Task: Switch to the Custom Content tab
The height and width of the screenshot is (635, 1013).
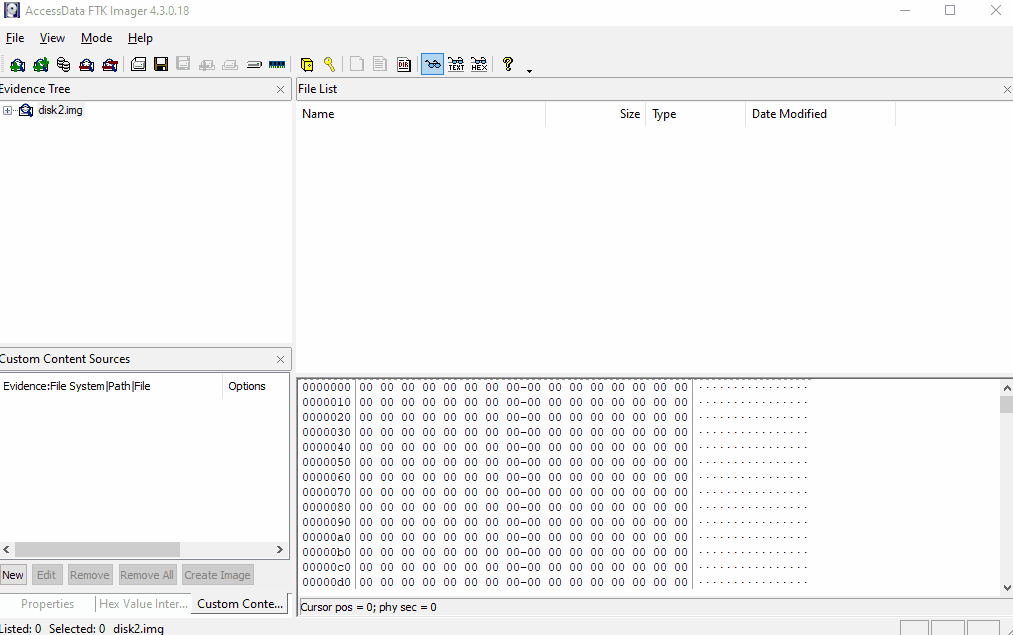Action: (x=240, y=603)
